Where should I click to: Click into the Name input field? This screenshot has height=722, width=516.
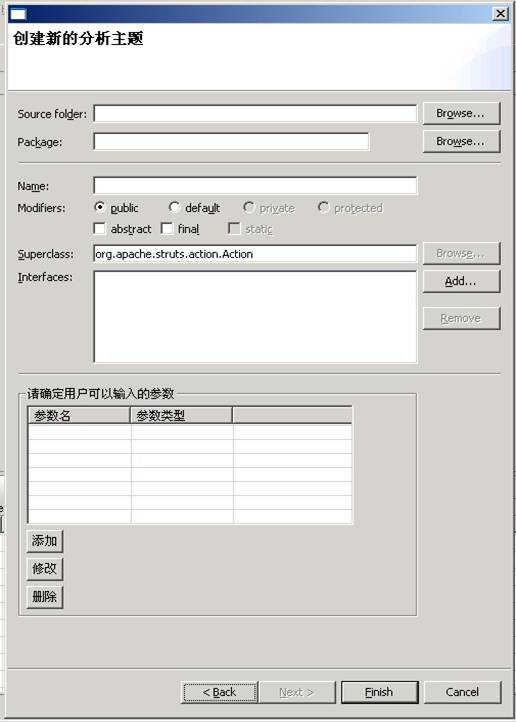tap(255, 185)
